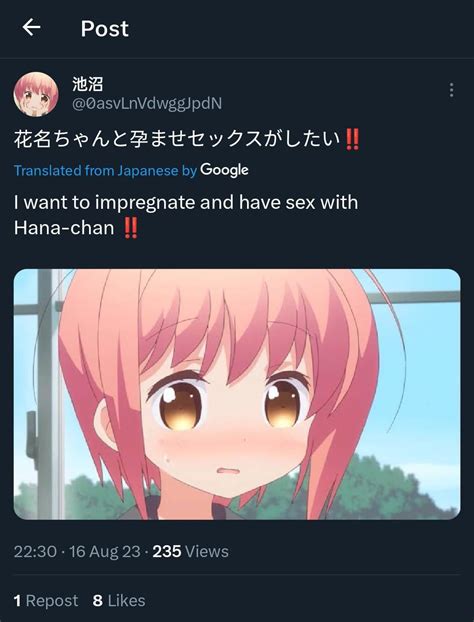
Task: Open the poster's round profile avatar
Action: click(x=36, y=94)
